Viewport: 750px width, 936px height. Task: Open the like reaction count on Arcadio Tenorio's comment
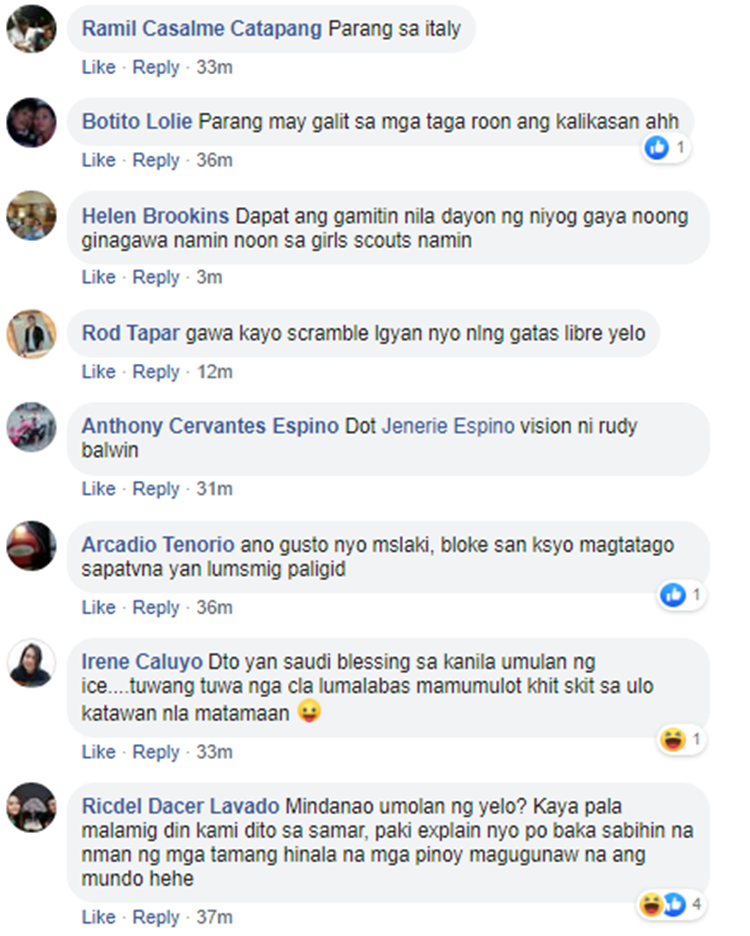click(x=682, y=595)
